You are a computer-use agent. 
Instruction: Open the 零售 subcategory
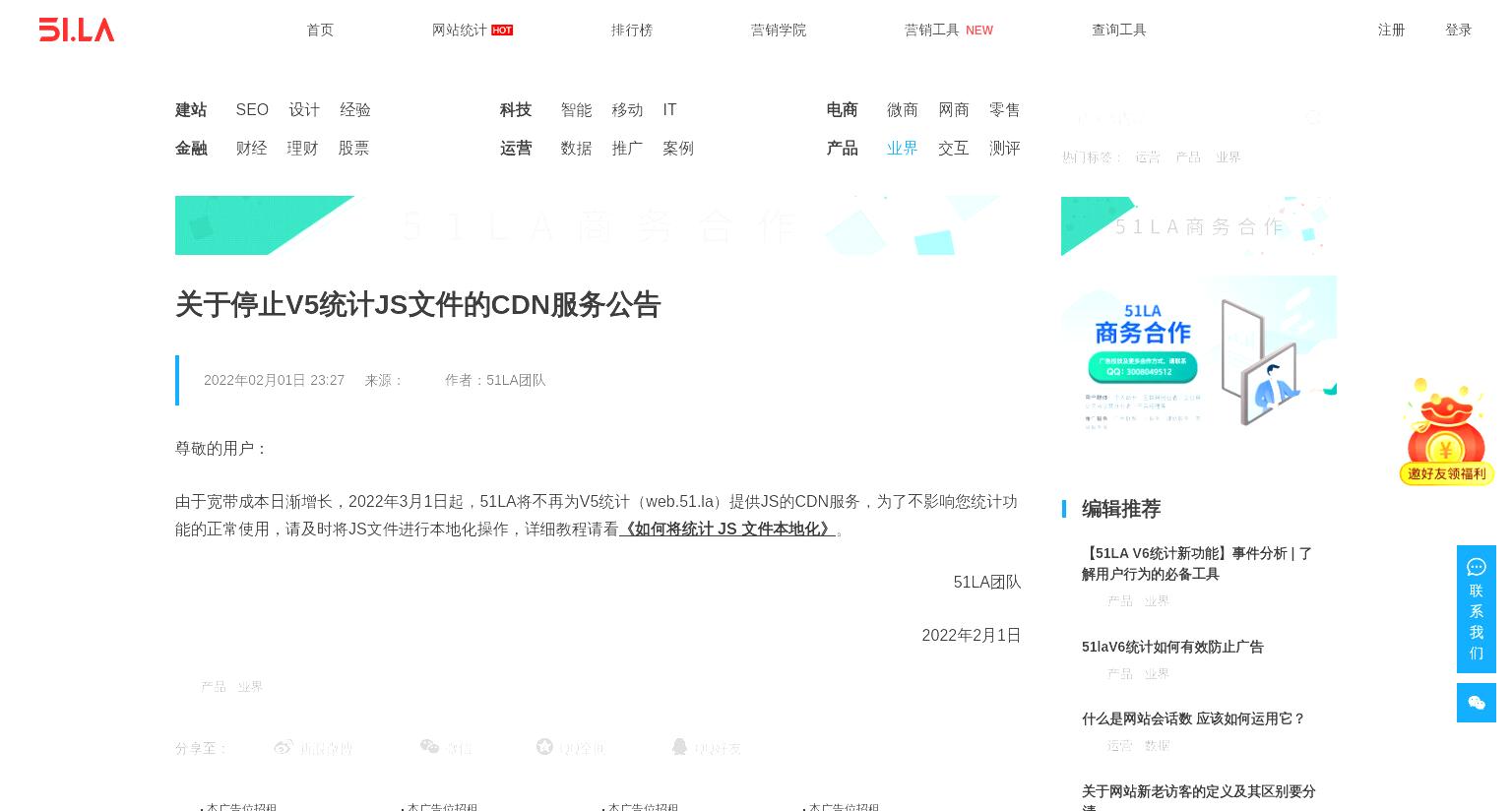(1005, 109)
